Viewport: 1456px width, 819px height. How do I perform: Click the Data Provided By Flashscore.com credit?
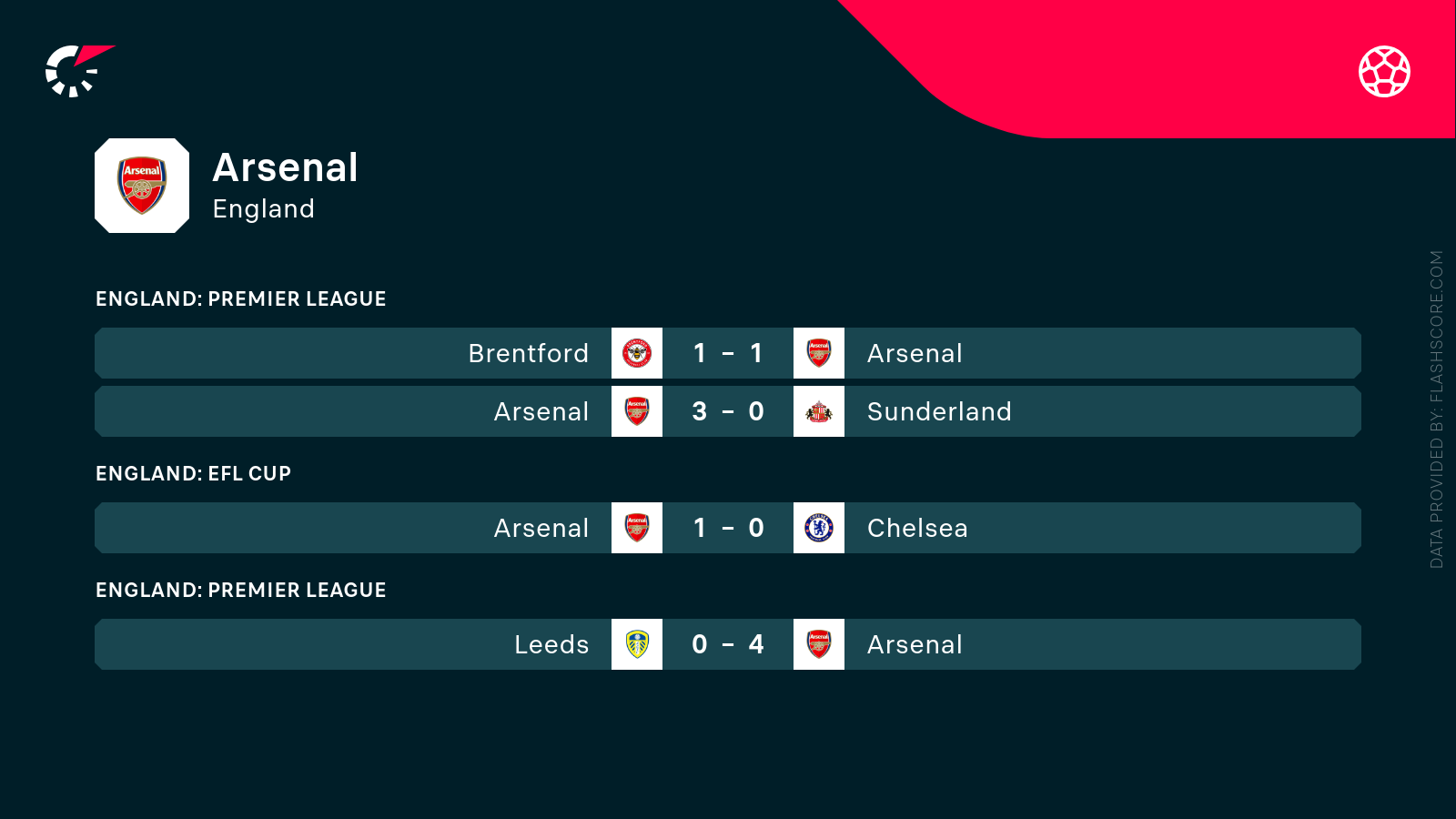pyautogui.click(x=1437, y=409)
